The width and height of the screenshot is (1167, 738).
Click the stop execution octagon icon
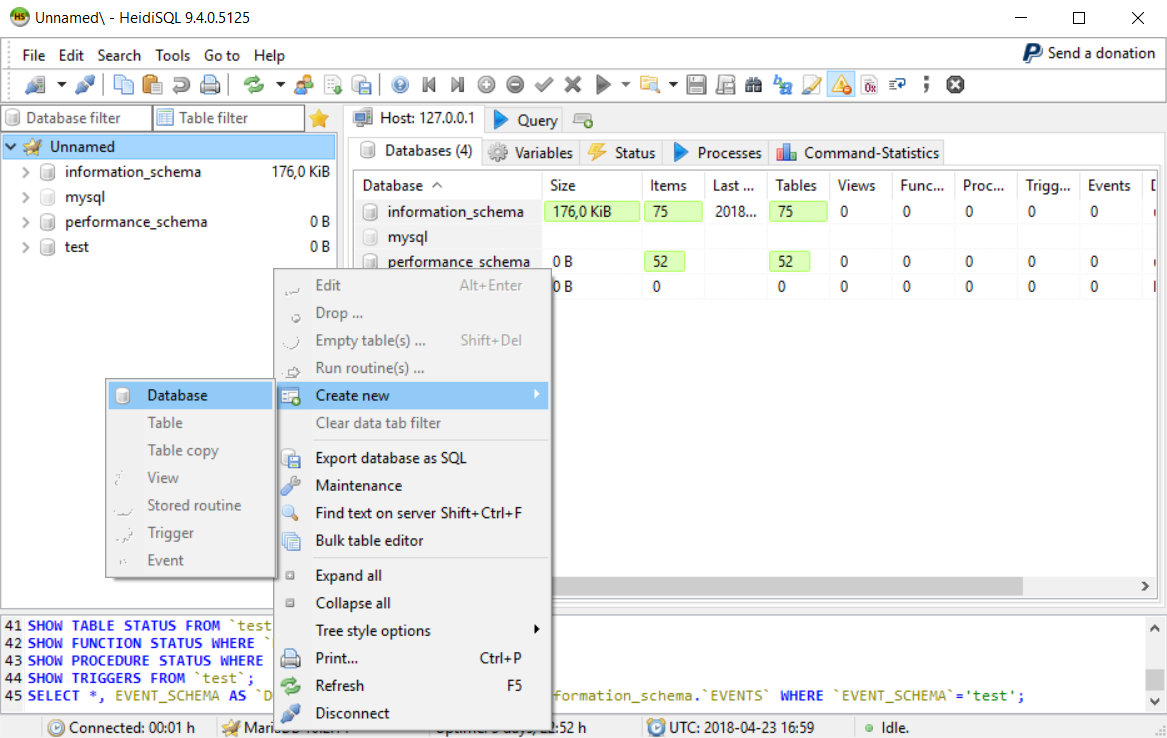pyautogui.click(x=955, y=85)
